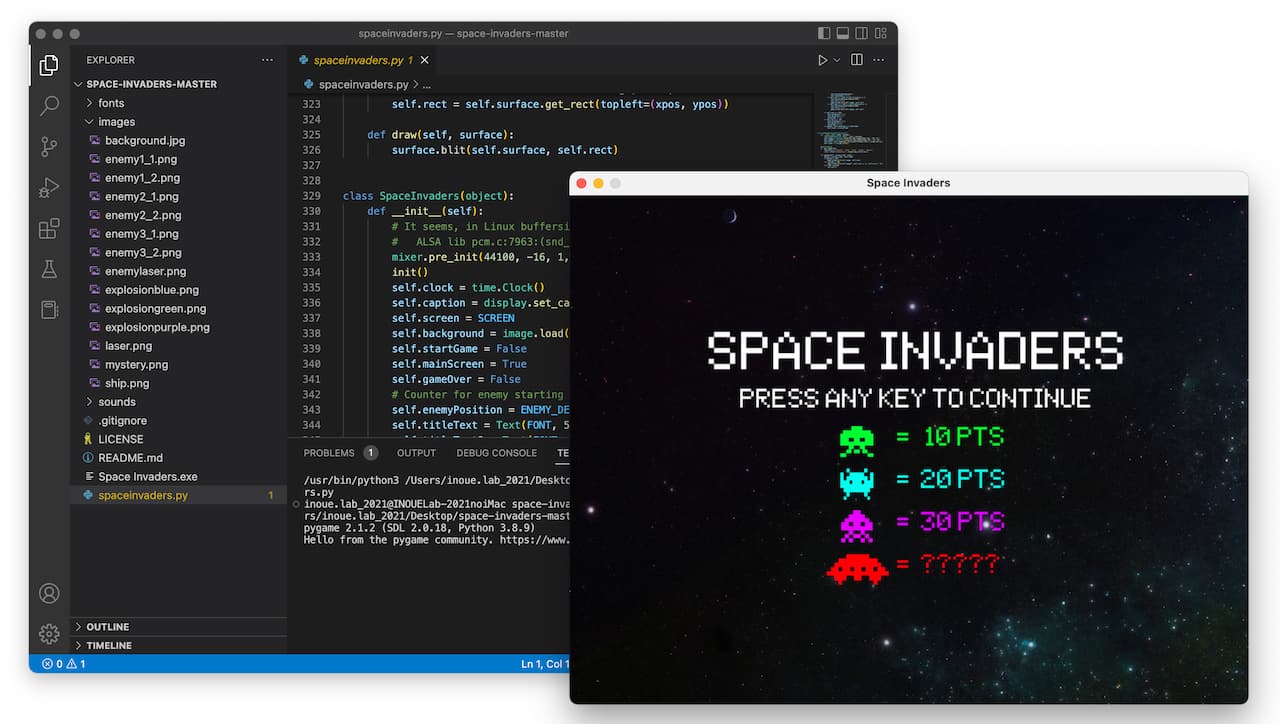Open the run button dropdown arrow

click(837, 60)
